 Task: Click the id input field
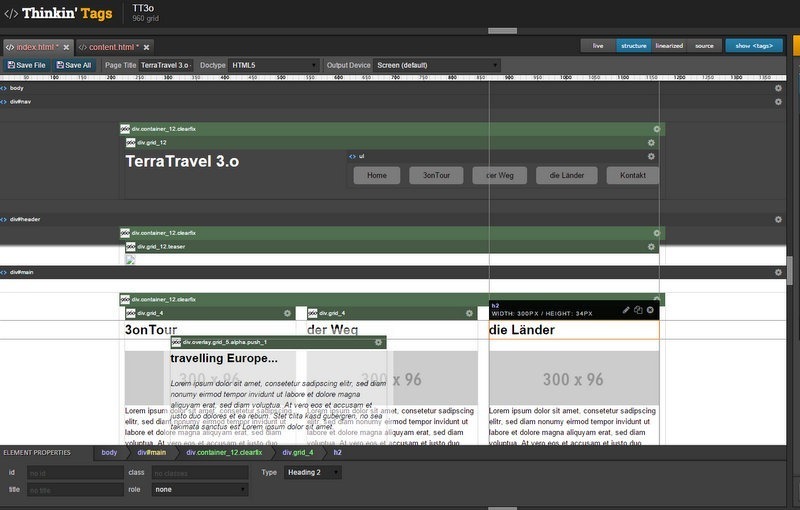point(75,473)
